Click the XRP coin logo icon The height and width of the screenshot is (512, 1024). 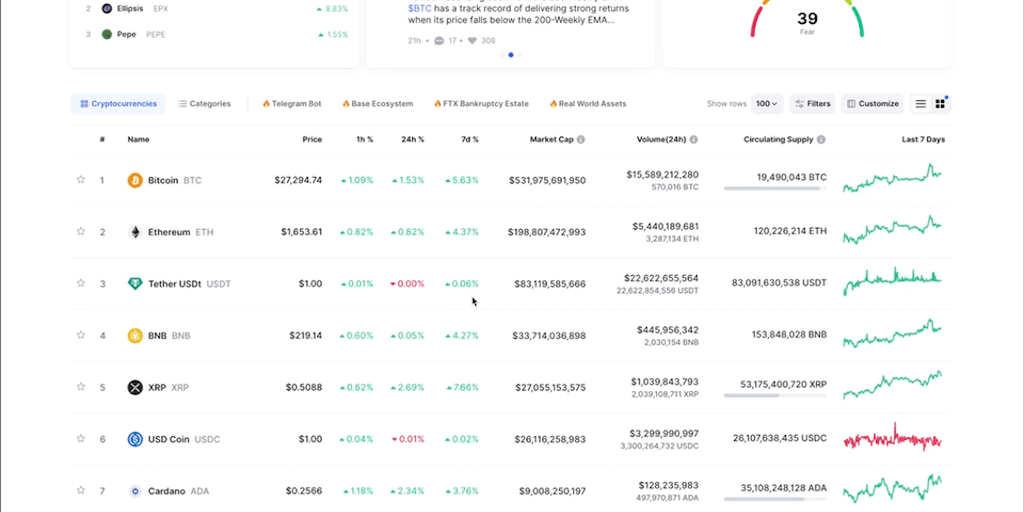point(135,387)
